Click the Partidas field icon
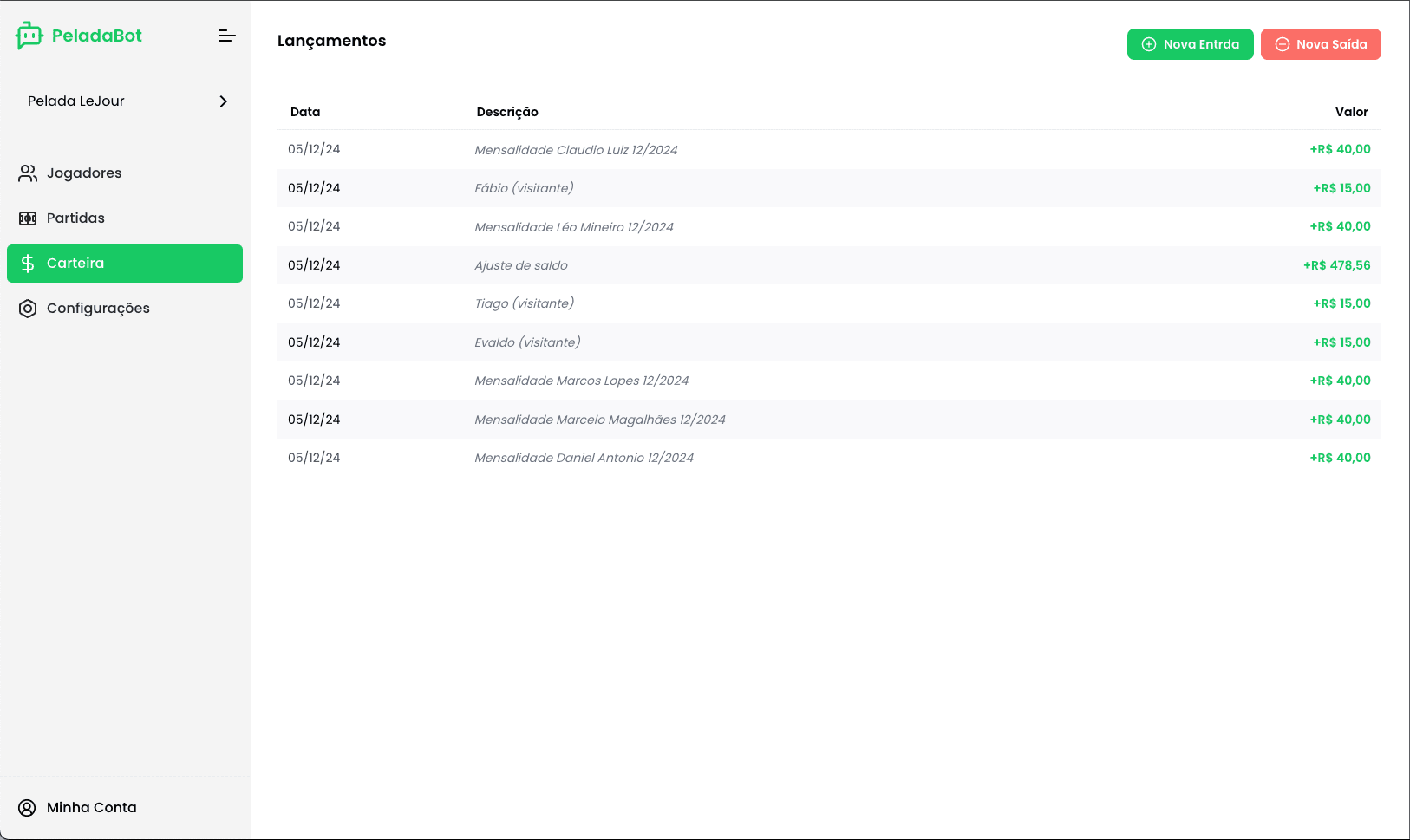 (x=28, y=218)
